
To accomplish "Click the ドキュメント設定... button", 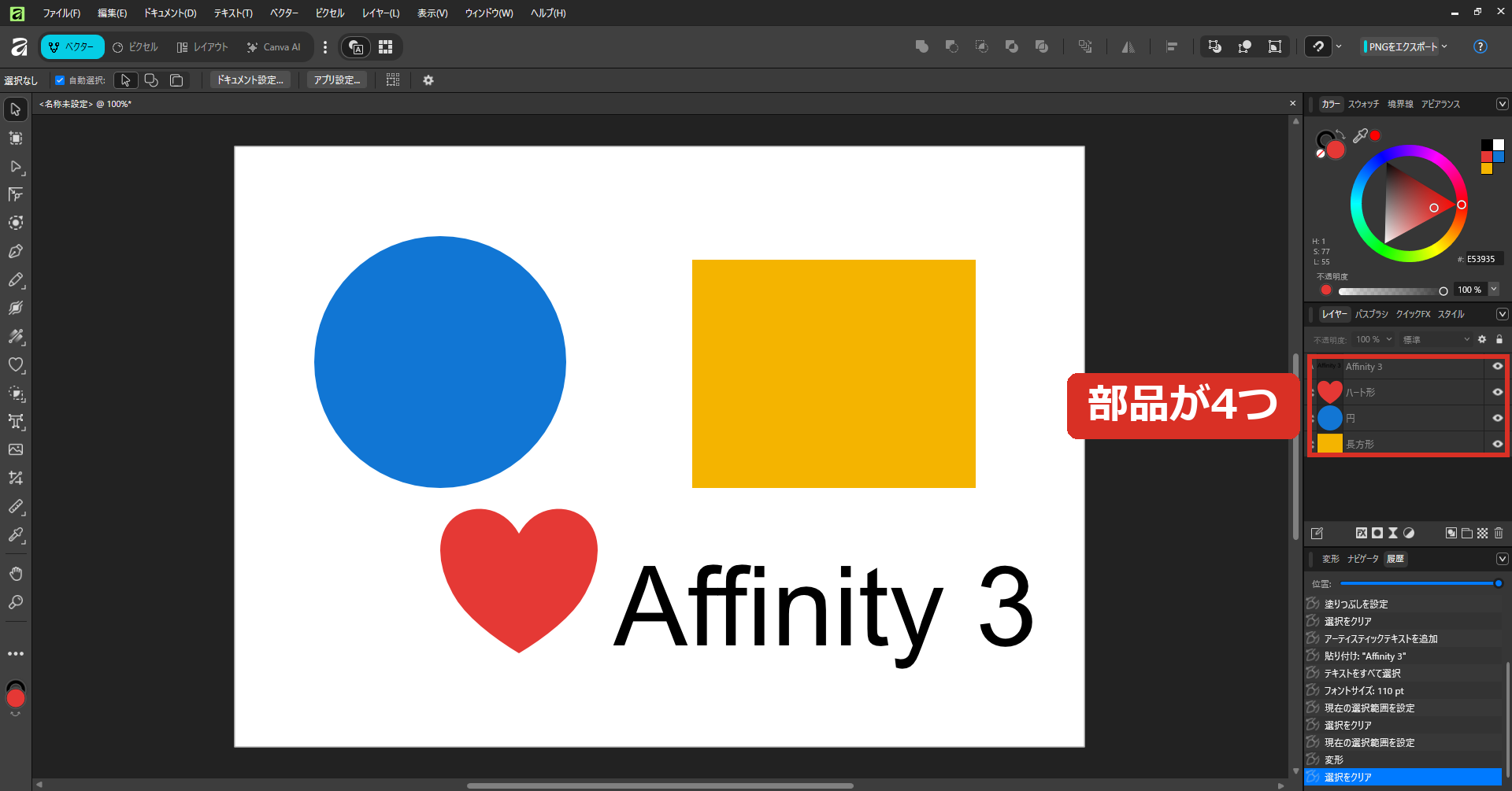I will click(x=250, y=80).
